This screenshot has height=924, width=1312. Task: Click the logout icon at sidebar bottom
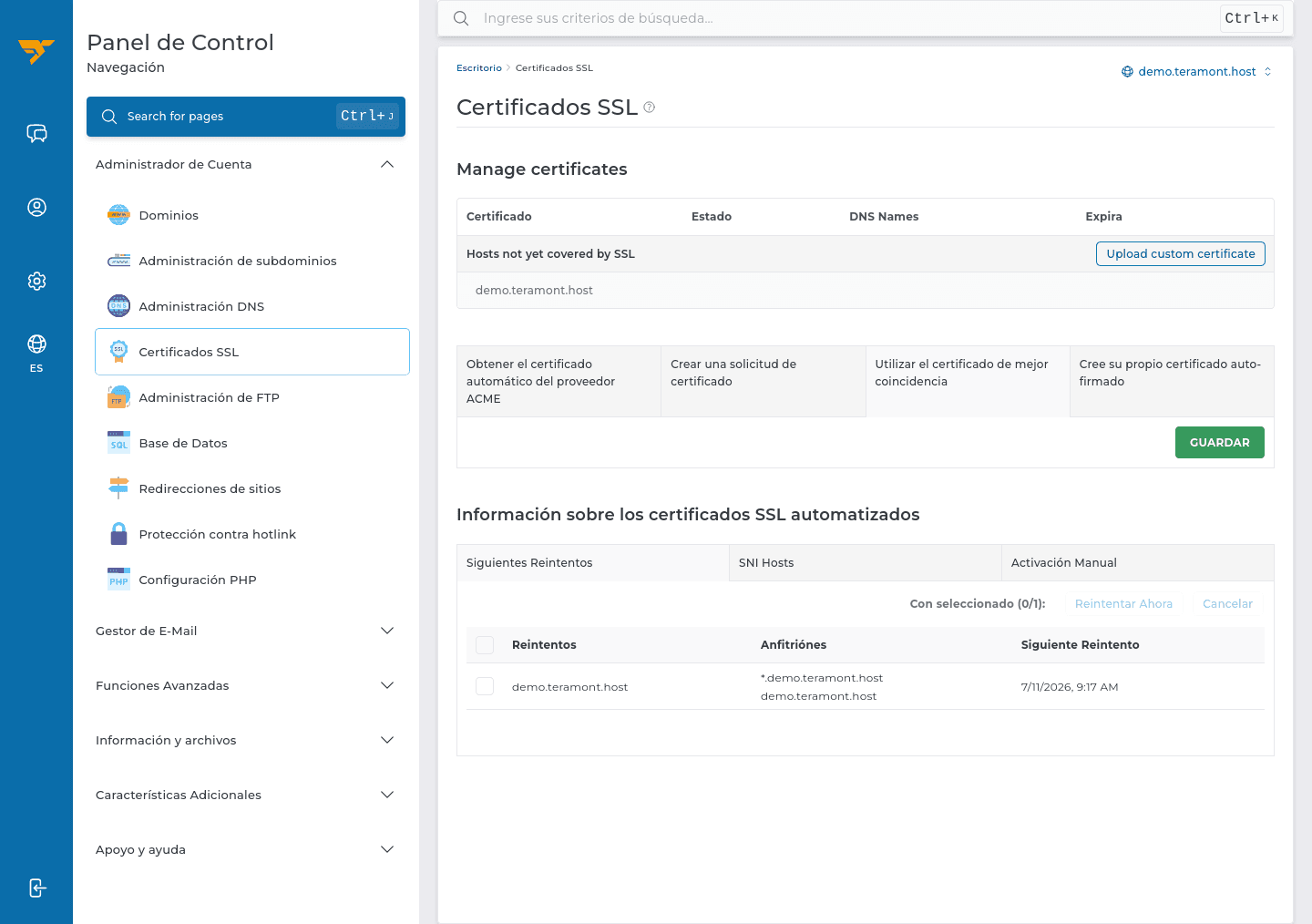36,888
